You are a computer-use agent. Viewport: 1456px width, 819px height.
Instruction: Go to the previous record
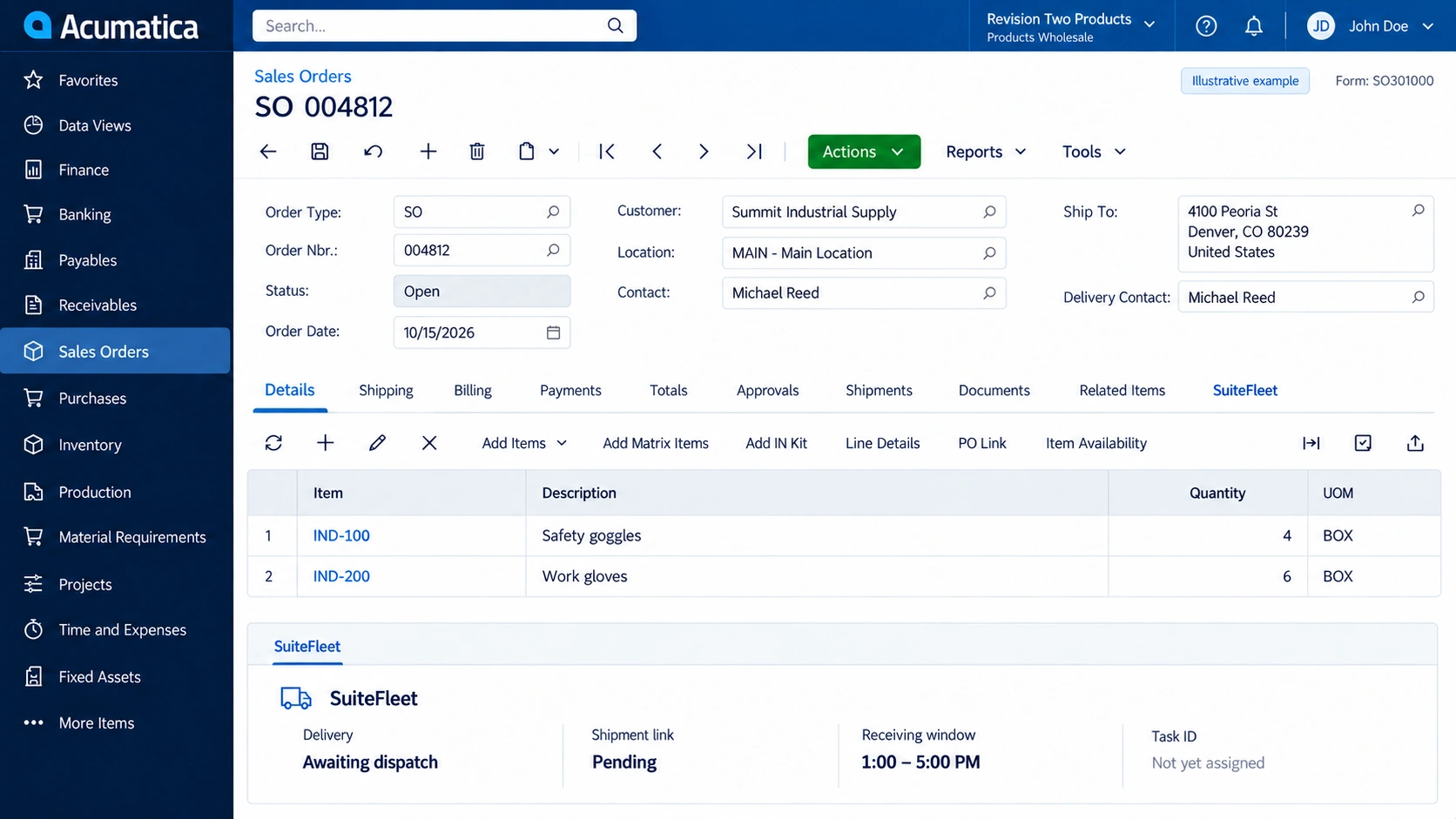(657, 151)
